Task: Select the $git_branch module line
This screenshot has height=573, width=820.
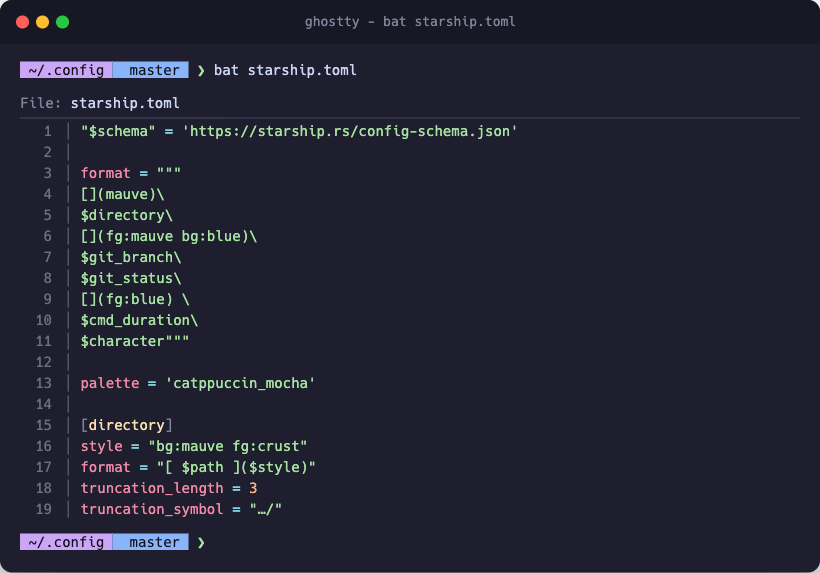Action: pyautogui.click(x=131, y=257)
